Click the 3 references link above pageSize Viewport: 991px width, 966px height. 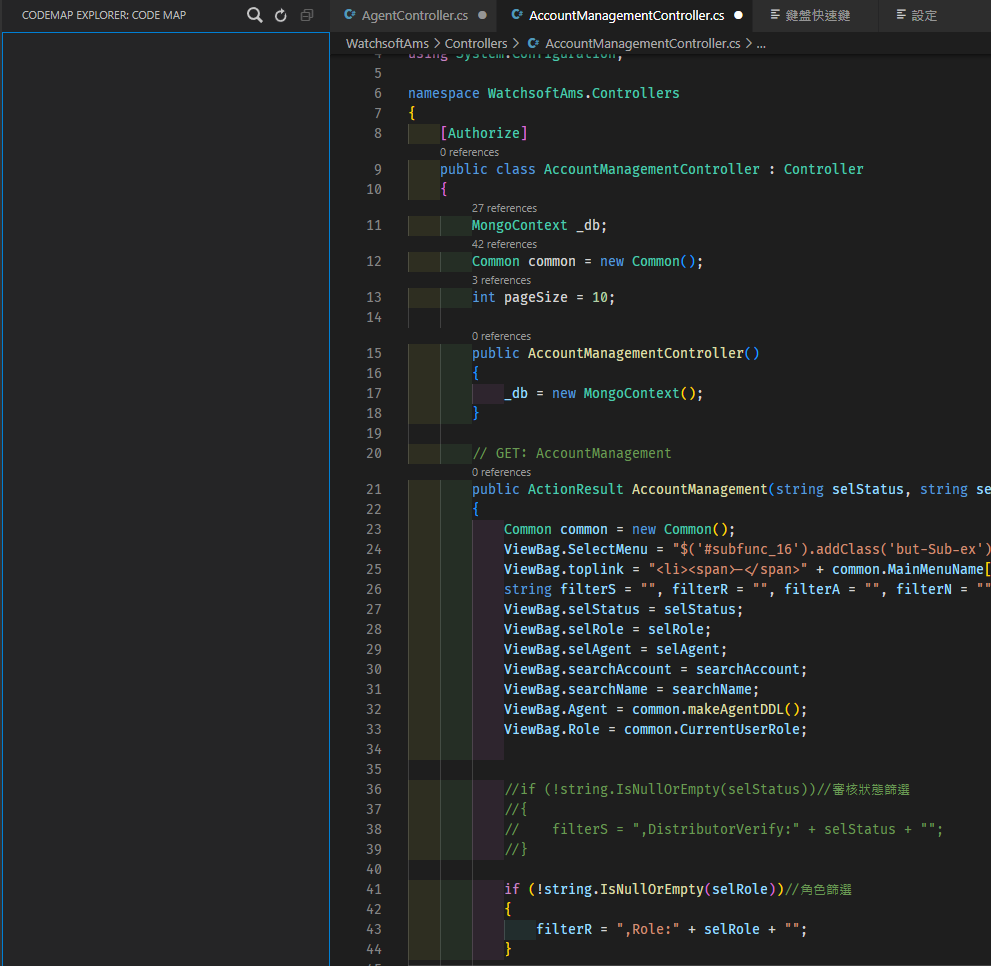tap(499, 279)
